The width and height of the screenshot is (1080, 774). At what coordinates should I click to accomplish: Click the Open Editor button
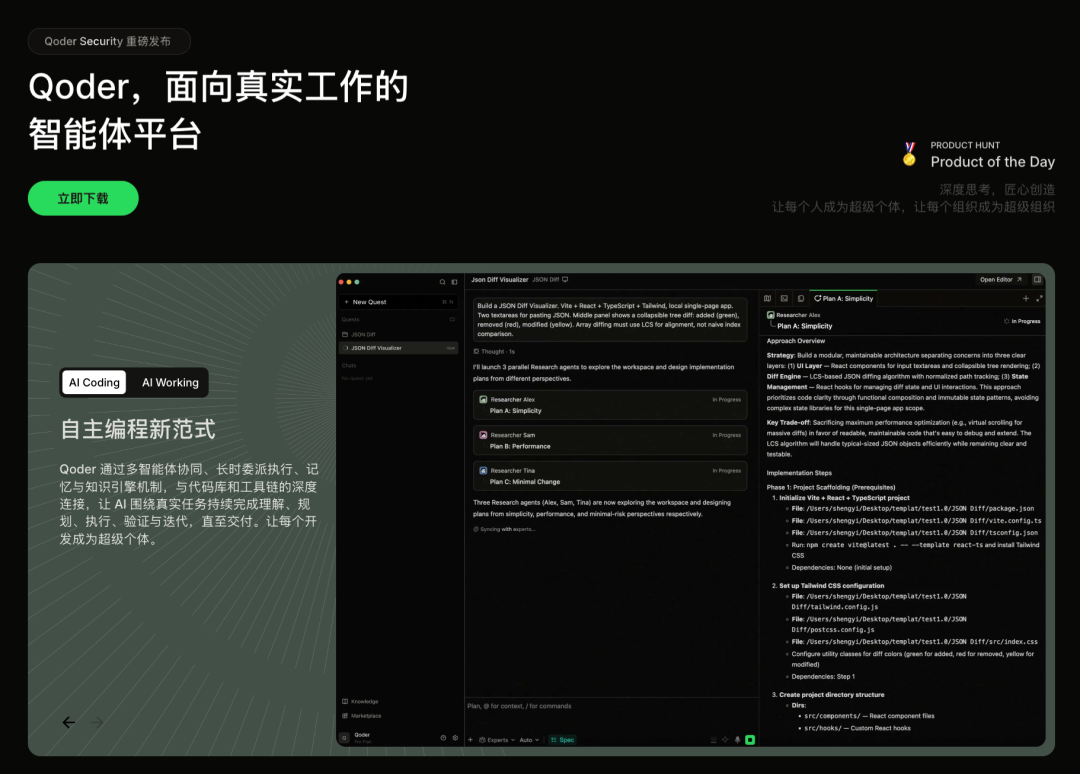1001,280
